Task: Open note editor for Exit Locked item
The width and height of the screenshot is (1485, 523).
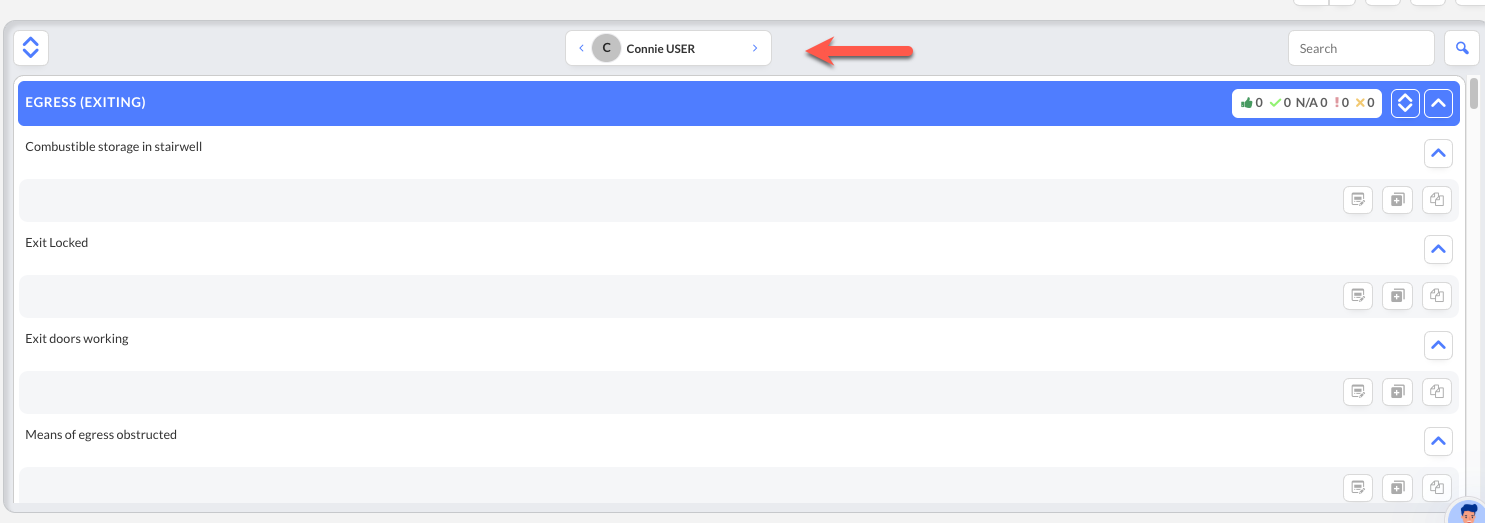Action: (x=1358, y=295)
